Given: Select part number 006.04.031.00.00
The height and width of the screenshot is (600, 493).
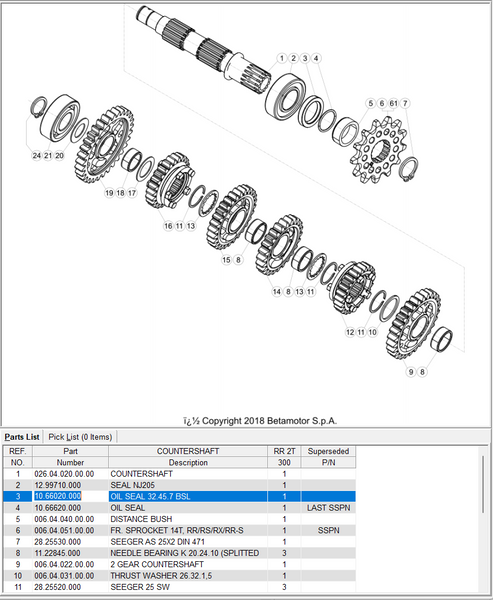Looking at the screenshot, I should pos(64,576).
